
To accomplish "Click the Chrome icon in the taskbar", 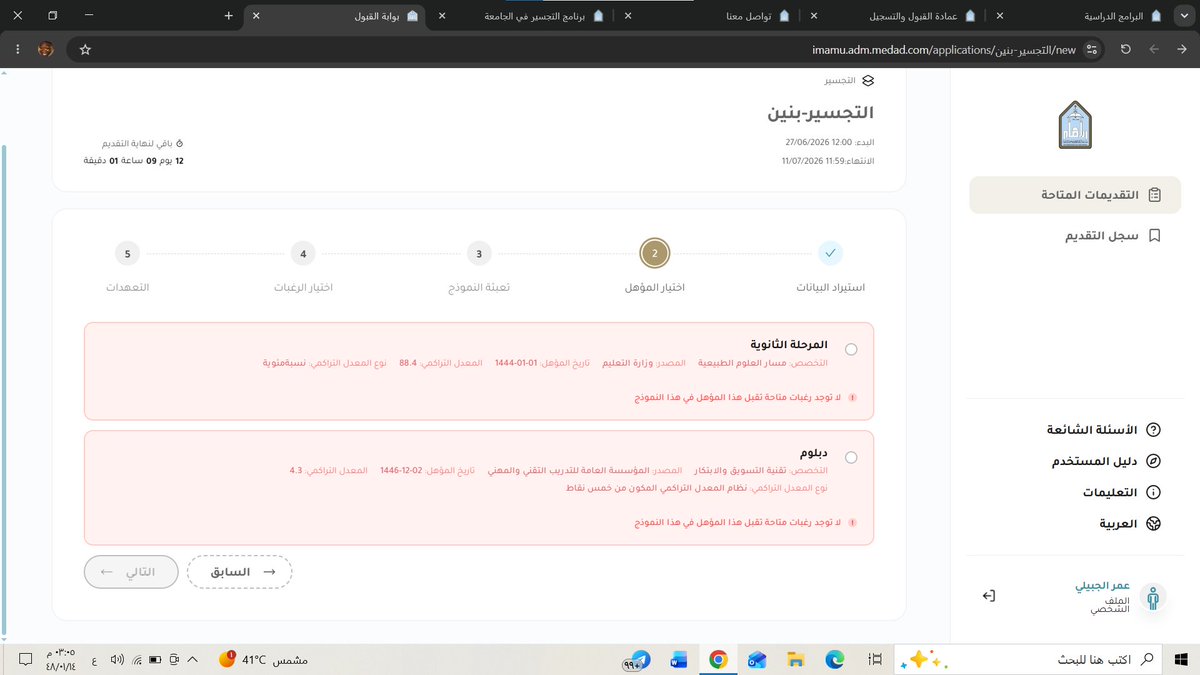I will click(718, 660).
